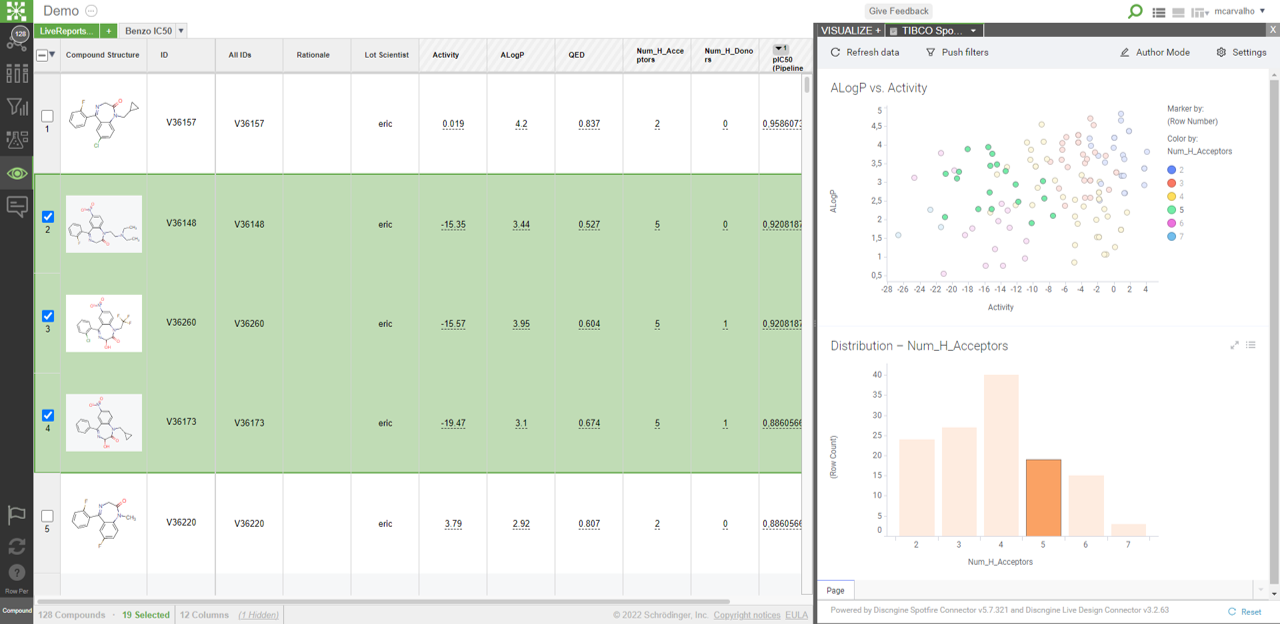1280x624 pixels.
Task: Check the checkbox for row 1
Action: 47,116
